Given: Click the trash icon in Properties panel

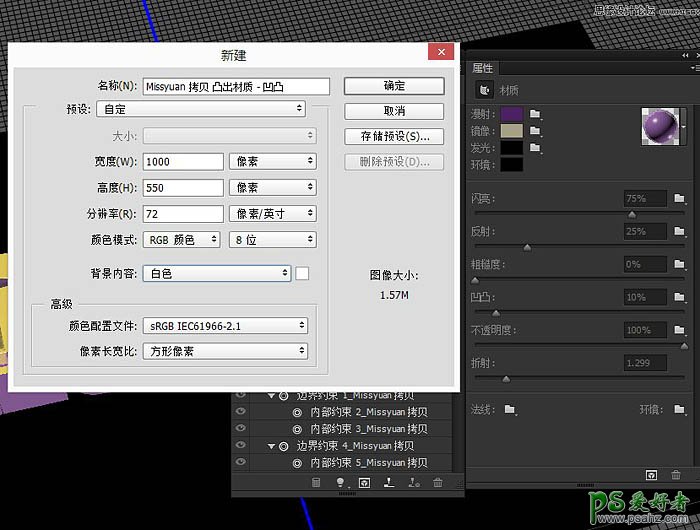Looking at the screenshot, I should click(x=676, y=474).
